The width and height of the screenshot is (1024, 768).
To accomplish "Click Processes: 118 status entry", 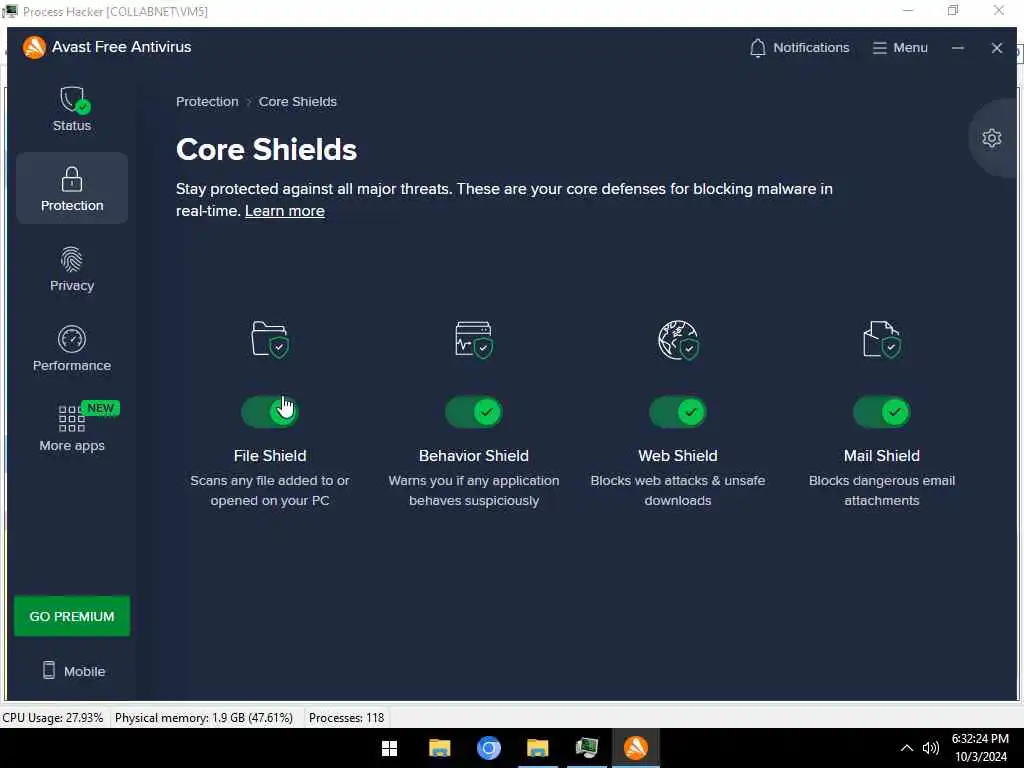I will [x=347, y=718].
